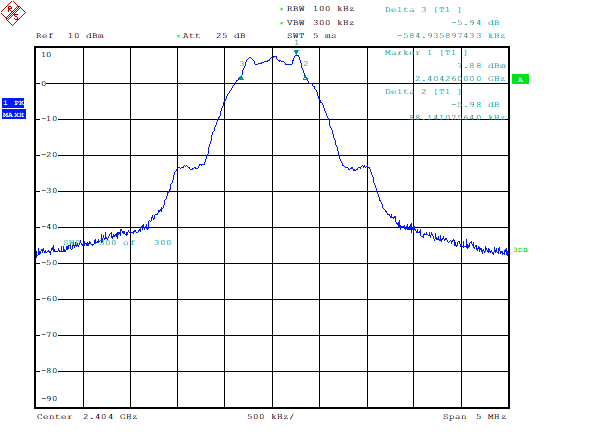Screen dimensions: 605x445
Task: Click the -90 axis level label
Action: tap(49, 398)
